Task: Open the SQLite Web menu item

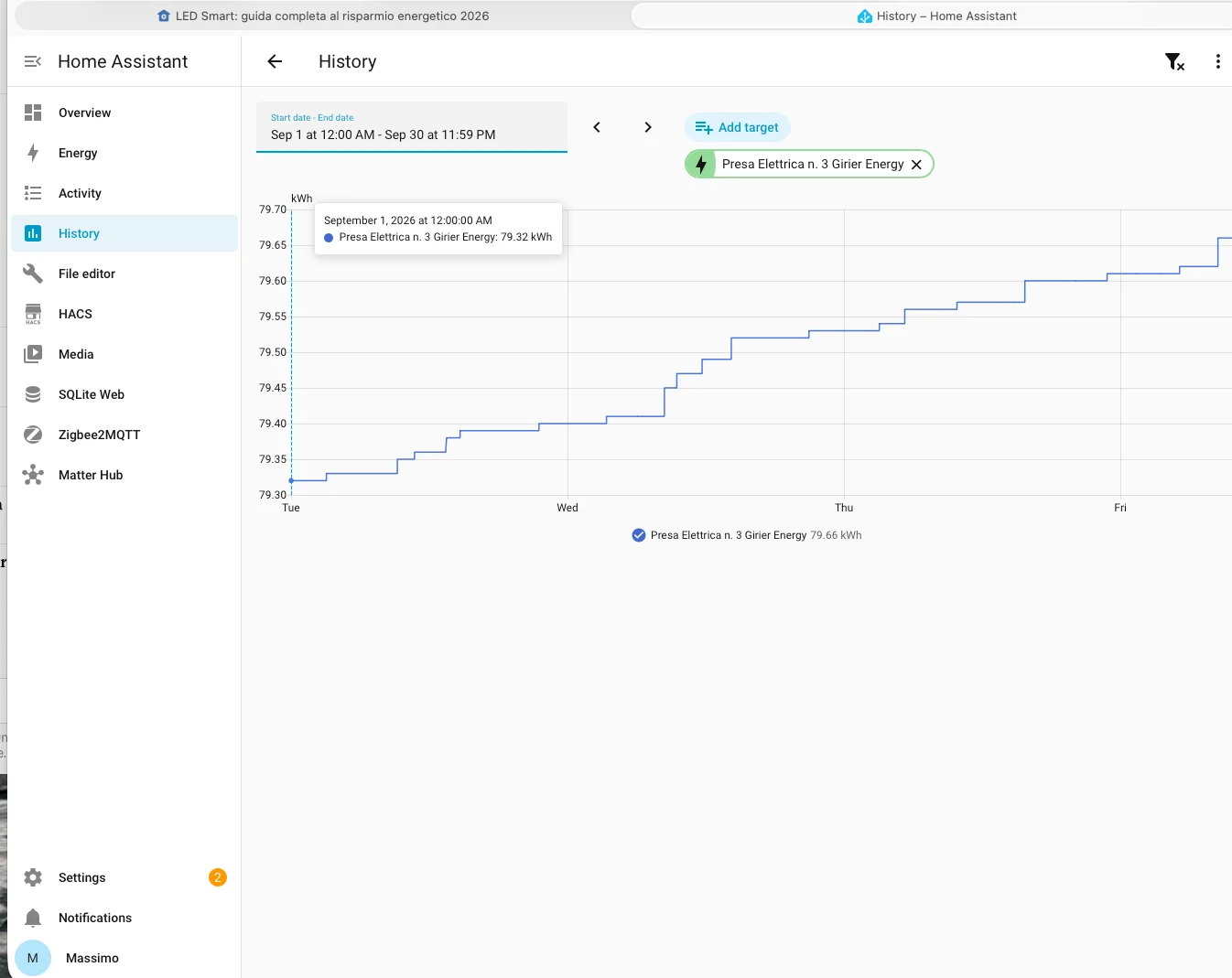Action: pos(124,394)
